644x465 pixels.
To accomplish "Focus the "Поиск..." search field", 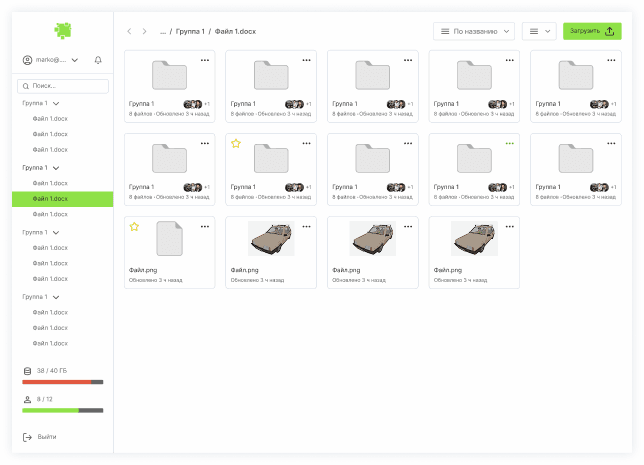I will 63,86.
